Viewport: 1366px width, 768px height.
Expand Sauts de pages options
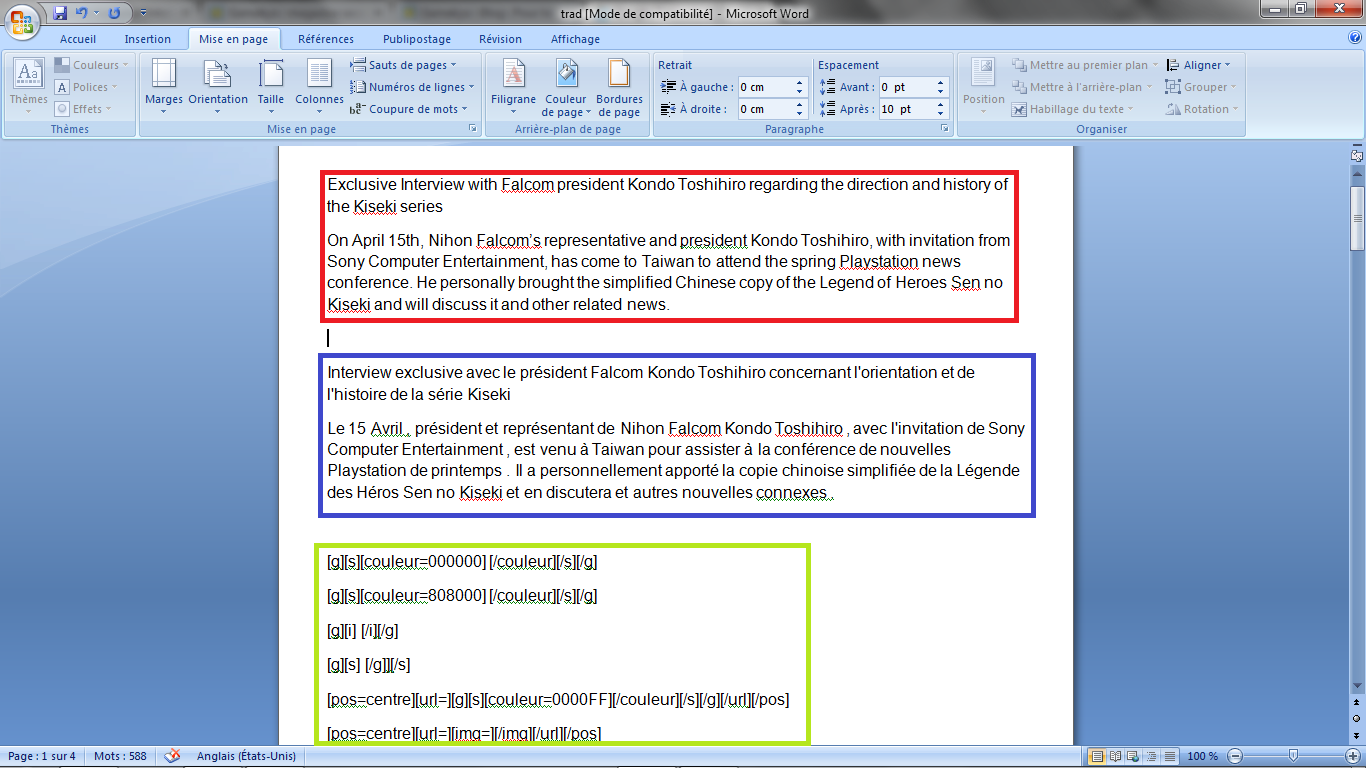402,65
